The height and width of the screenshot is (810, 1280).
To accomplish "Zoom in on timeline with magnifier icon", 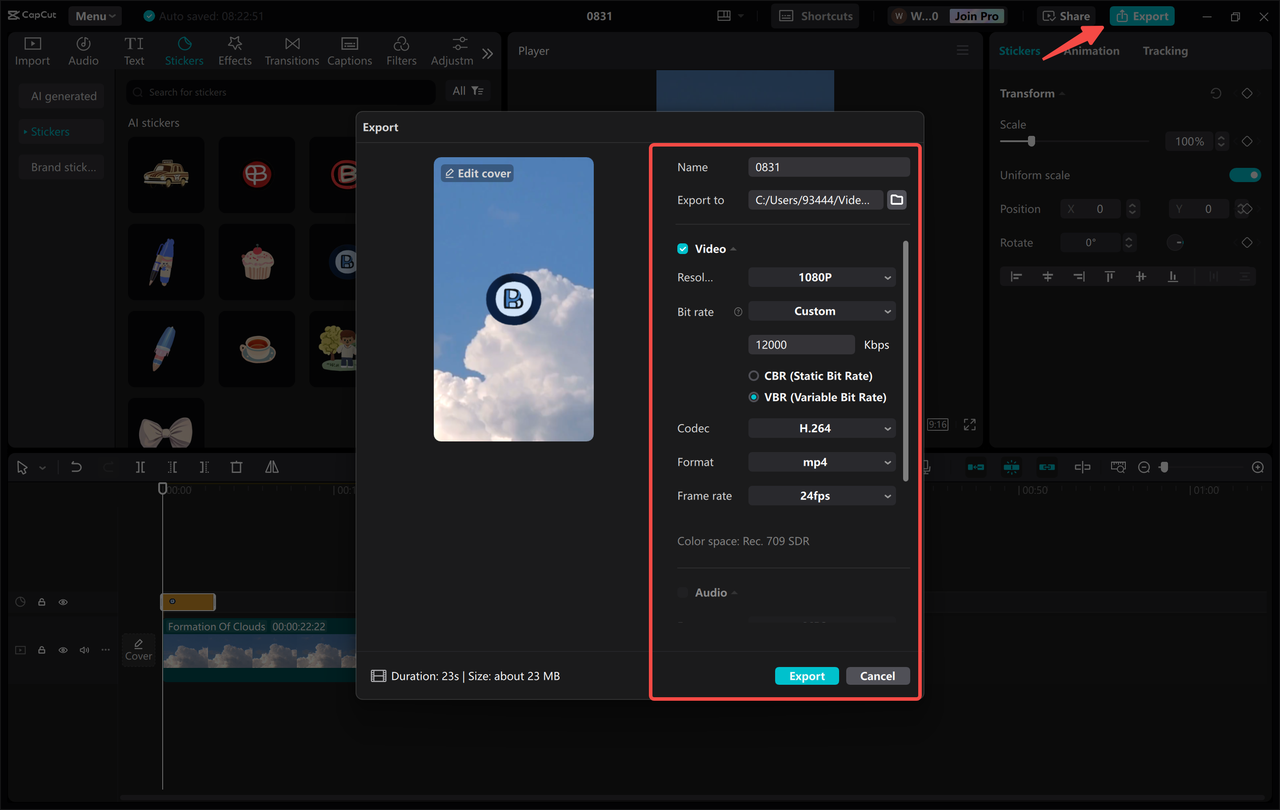I will [1257, 467].
